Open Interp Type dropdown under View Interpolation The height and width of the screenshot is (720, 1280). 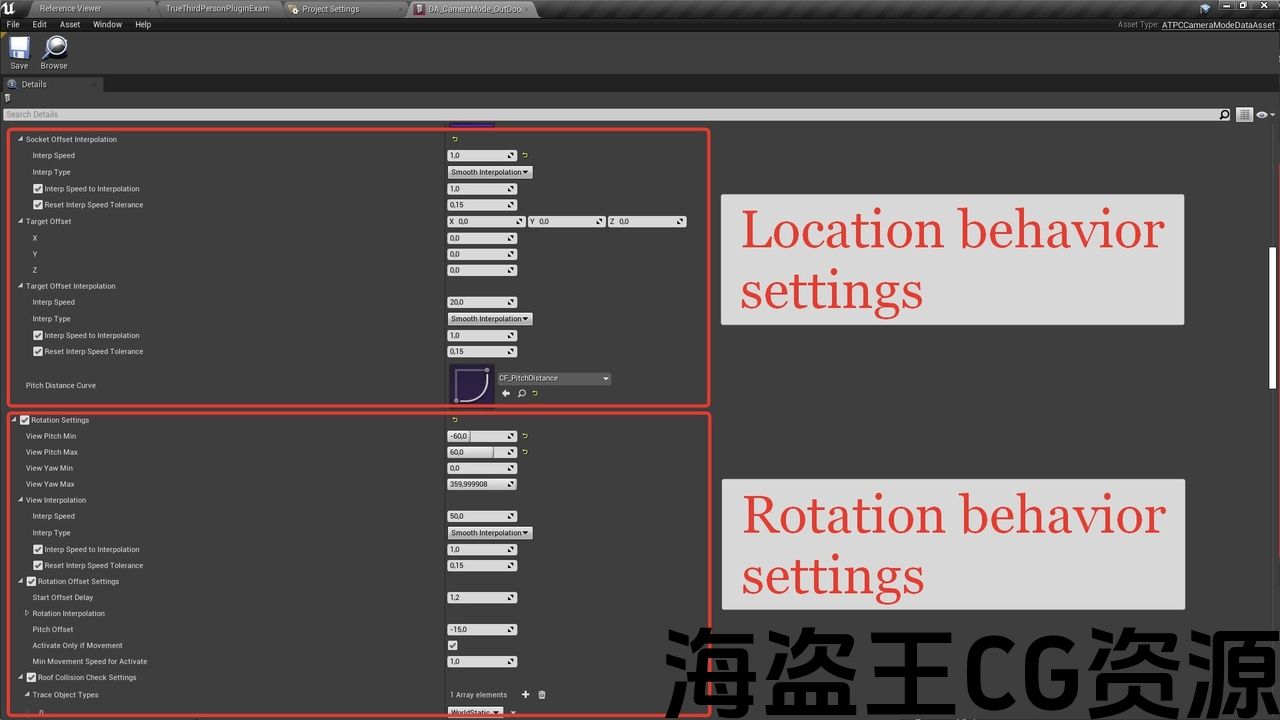[490, 533]
